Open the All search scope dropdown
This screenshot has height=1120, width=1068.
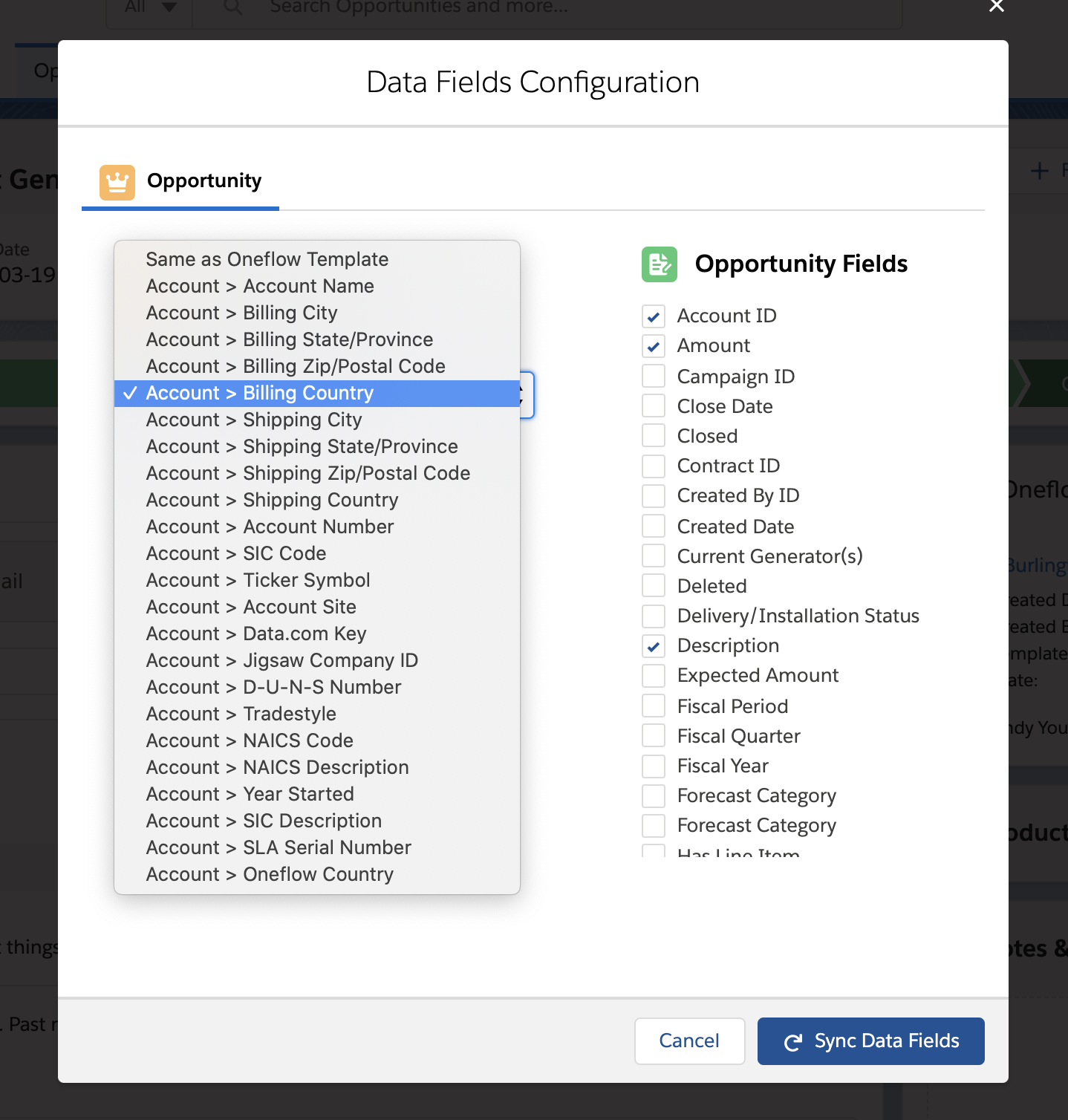(150, 7)
